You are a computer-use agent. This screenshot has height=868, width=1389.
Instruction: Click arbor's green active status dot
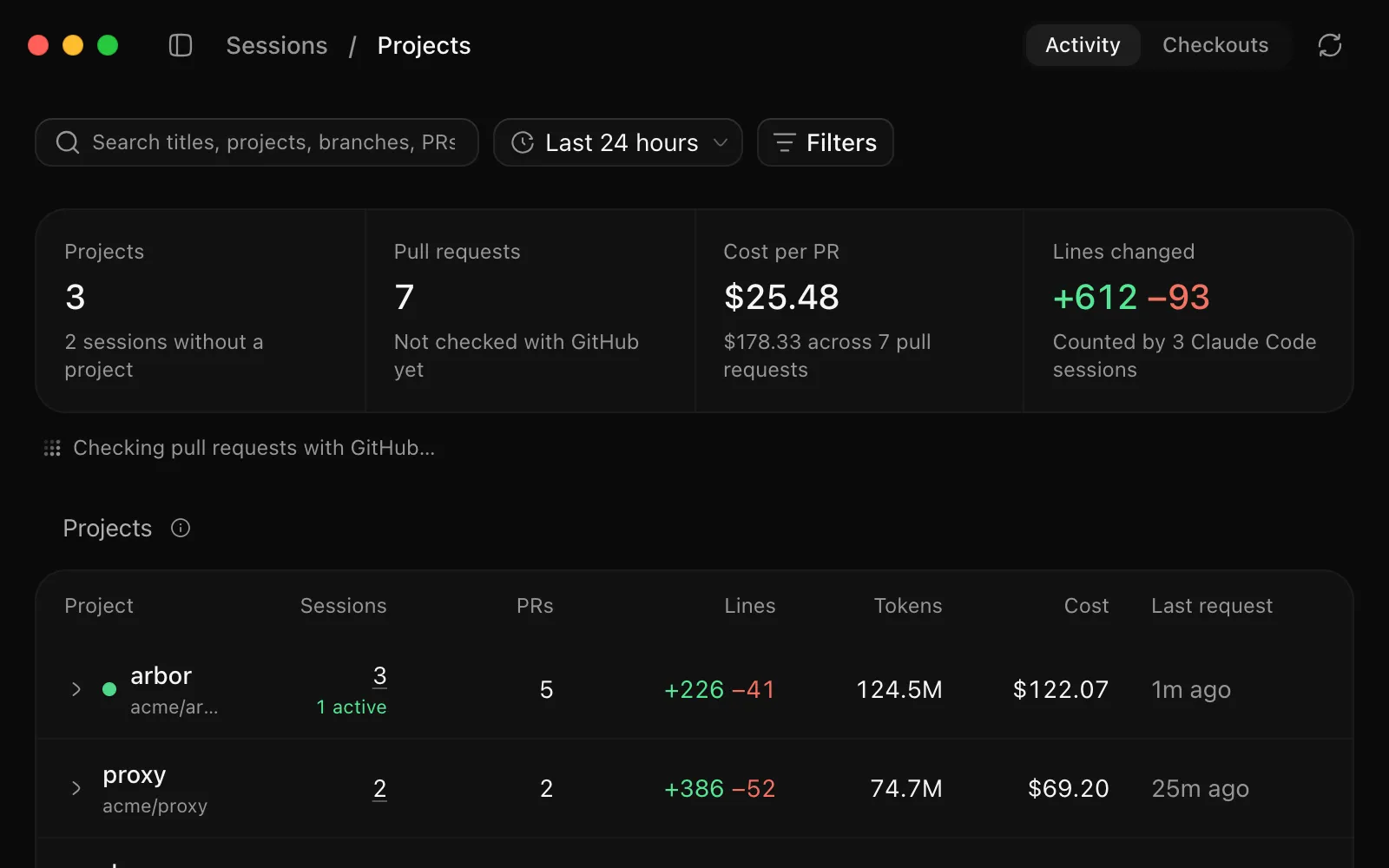pos(109,689)
